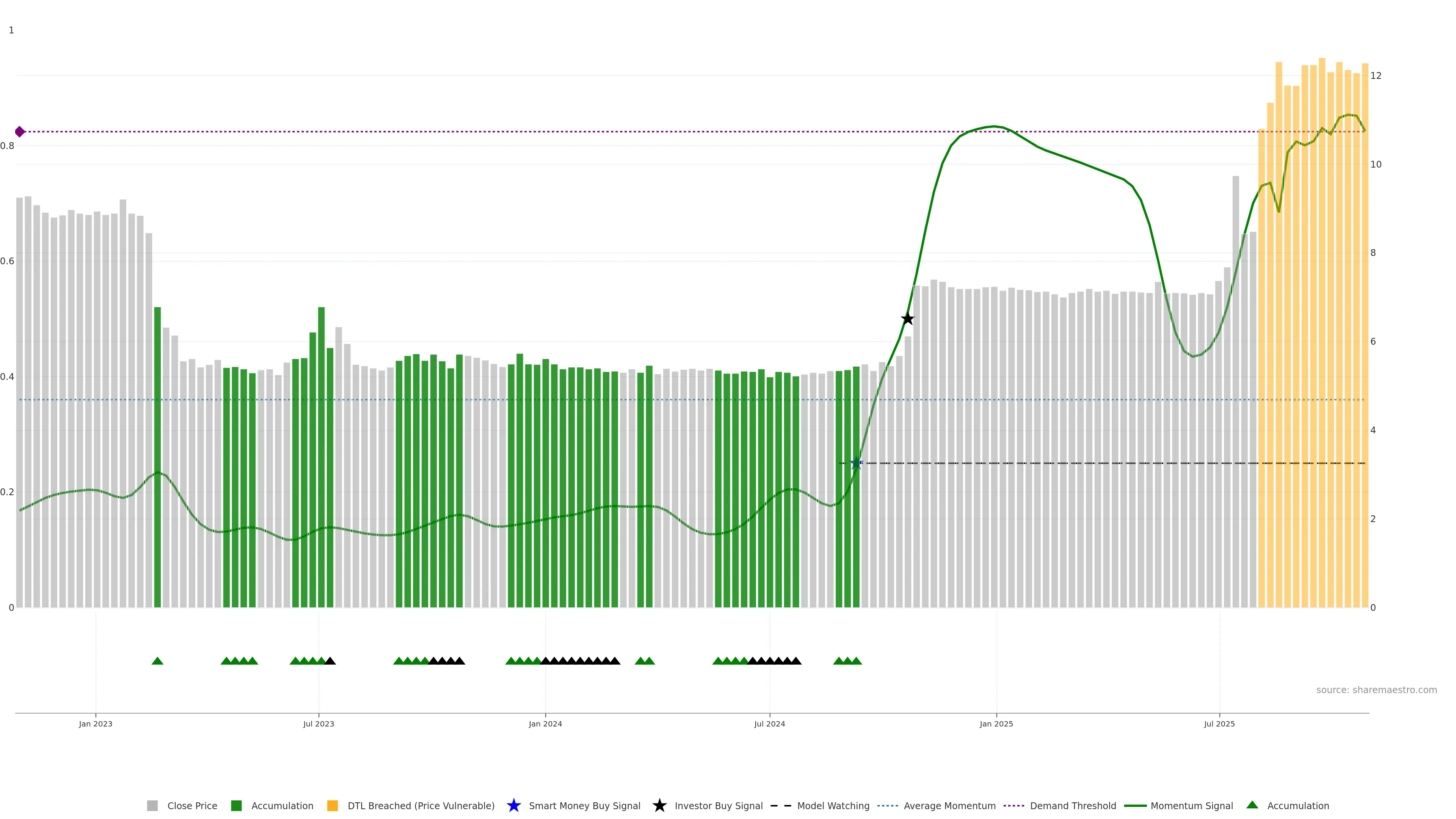This screenshot has width=1456, height=819.
Task: Click the green triangle icon in legend
Action: point(1252,805)
